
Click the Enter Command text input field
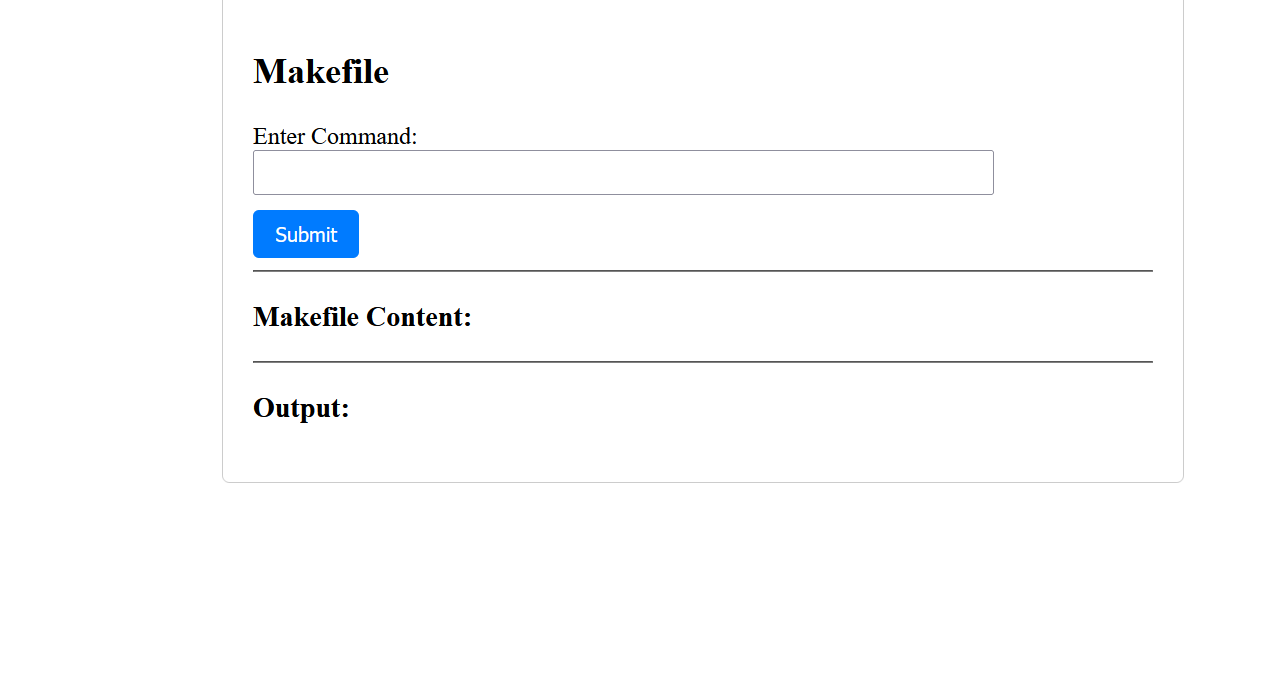(x=623, y=173)
